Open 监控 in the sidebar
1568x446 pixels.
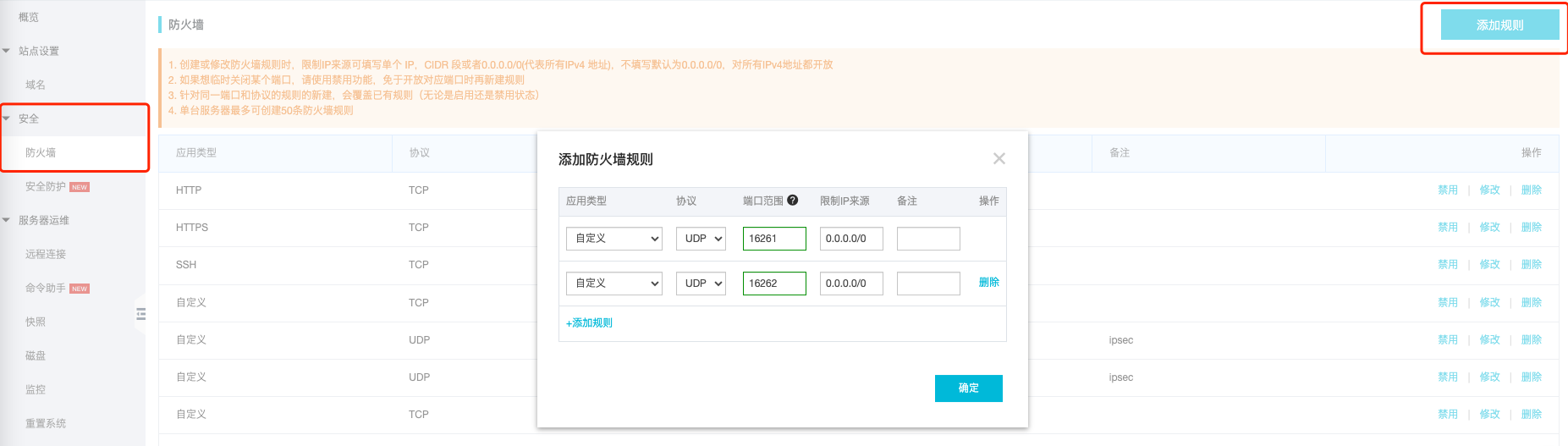click(x=36, y=389)
